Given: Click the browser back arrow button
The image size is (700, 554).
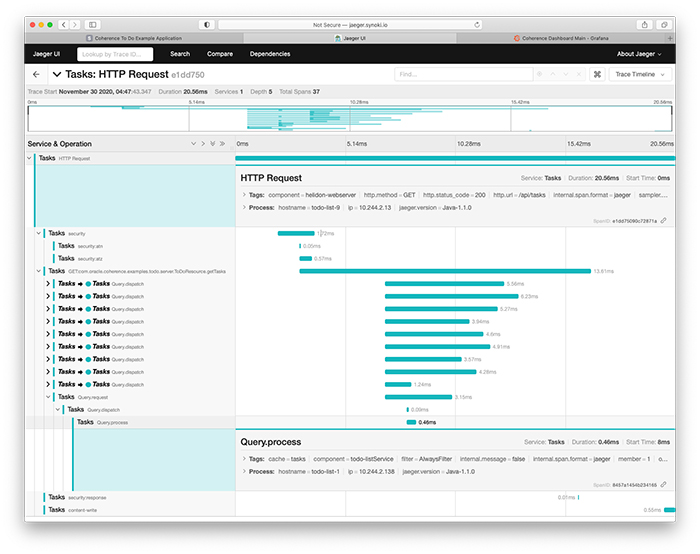Looking at the screenshot, I should (x=64, y=25).
